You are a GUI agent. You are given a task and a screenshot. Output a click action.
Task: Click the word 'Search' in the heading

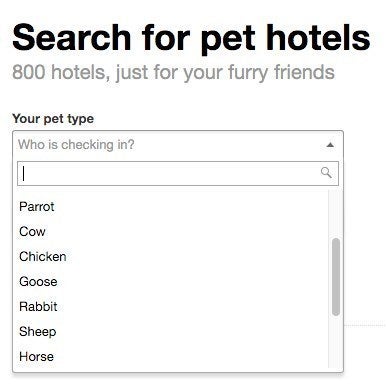tap(72, 37)
